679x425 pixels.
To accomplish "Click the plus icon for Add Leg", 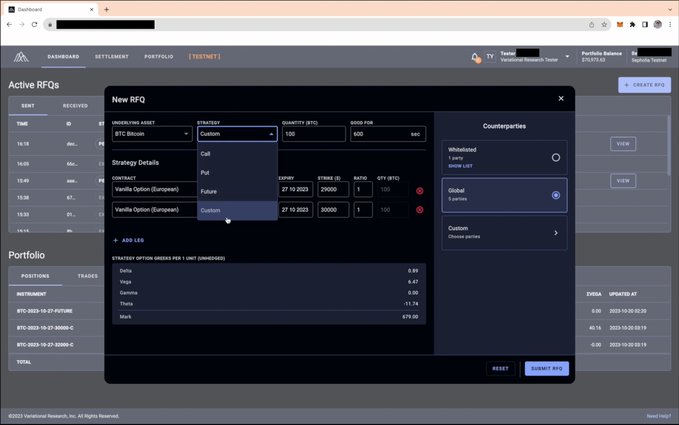I will coord(116,240).
